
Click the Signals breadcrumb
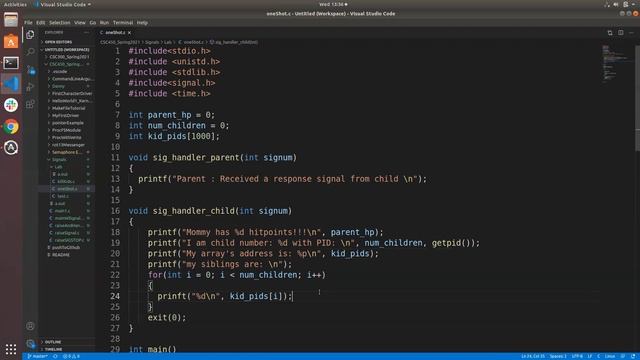[x=152, y=42]
